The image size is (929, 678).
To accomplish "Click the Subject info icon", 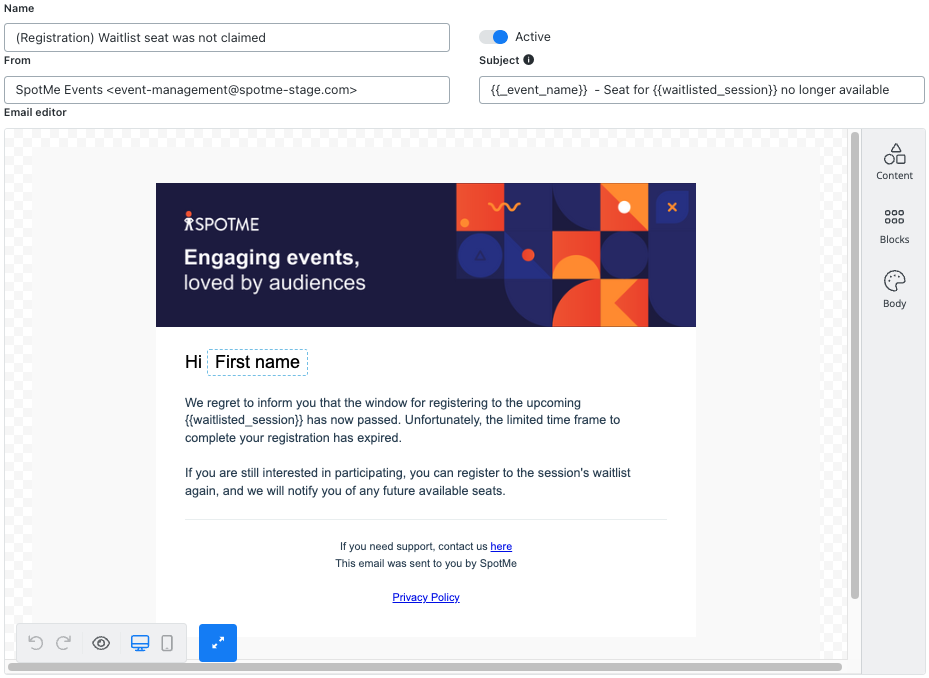I will [x=528, y=59].
